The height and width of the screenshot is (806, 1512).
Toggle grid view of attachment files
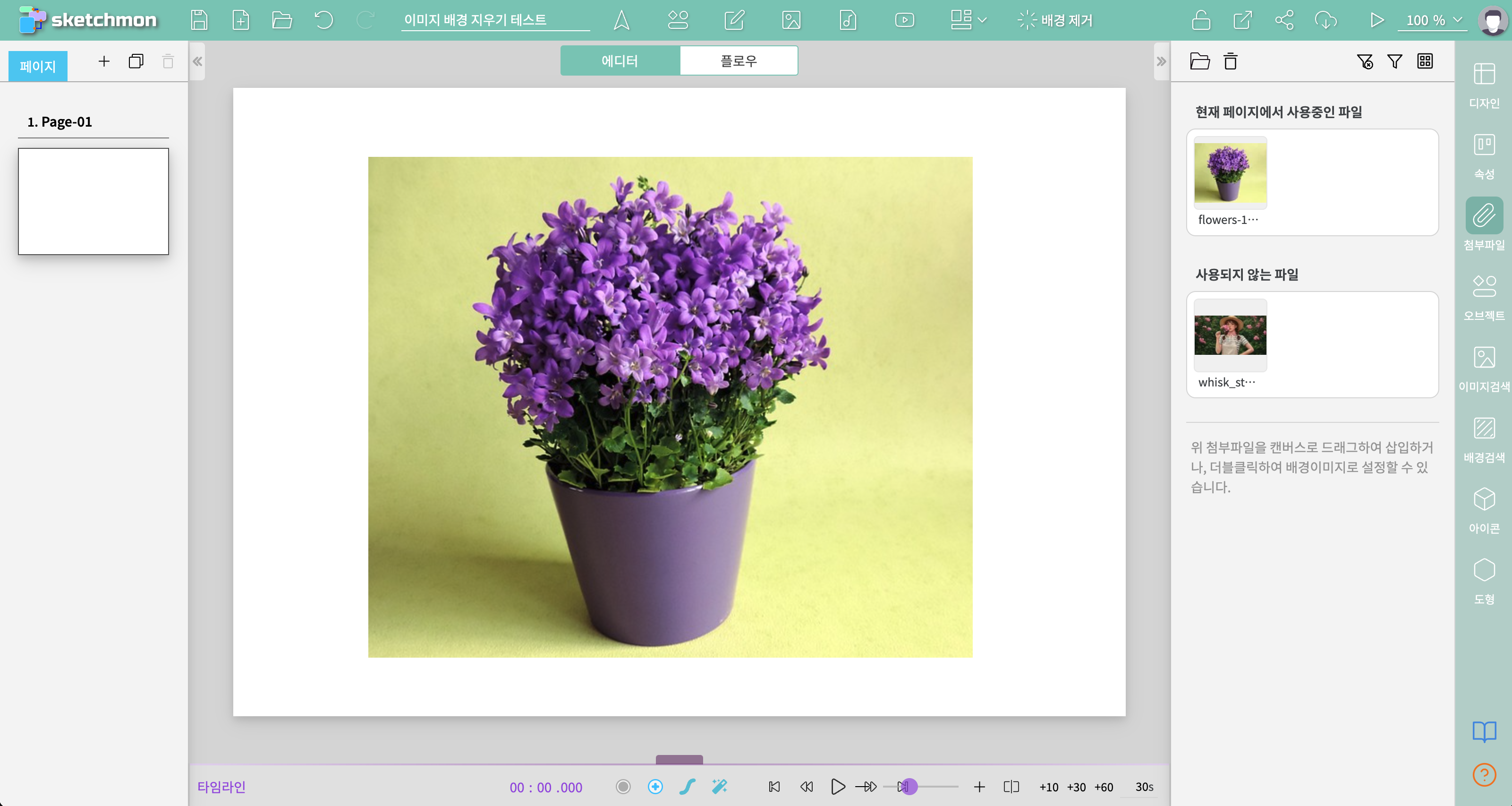[x=1425, y=61]
